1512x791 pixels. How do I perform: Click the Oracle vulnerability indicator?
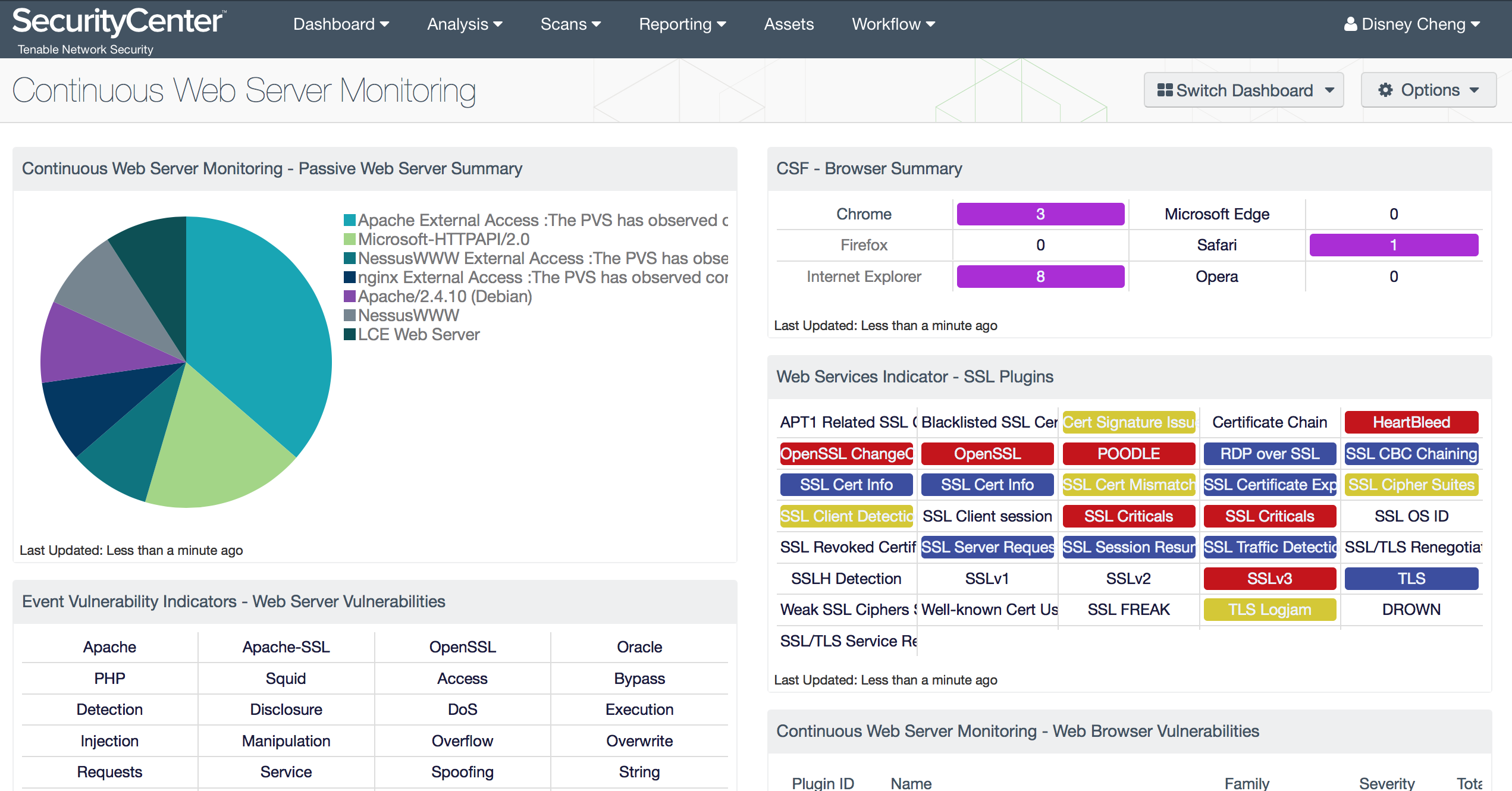[x=639, y=647]
